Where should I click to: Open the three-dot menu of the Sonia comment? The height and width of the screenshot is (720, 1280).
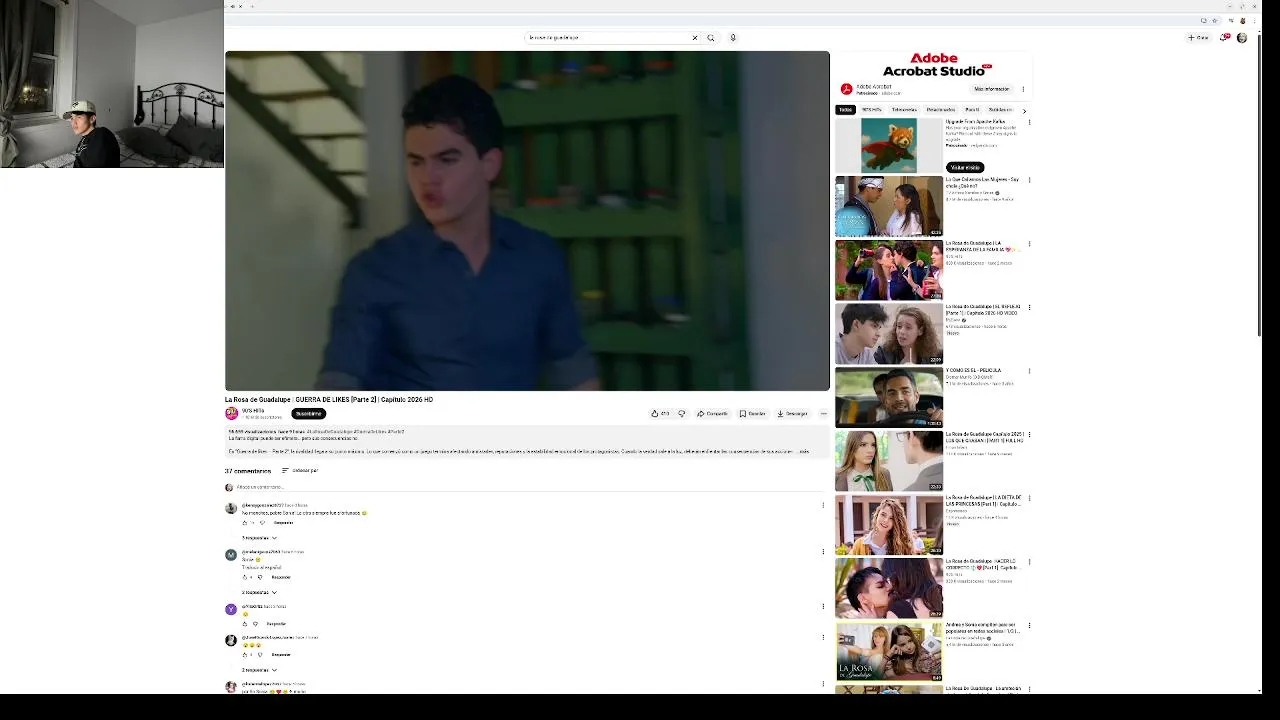[x=823, y=551]
